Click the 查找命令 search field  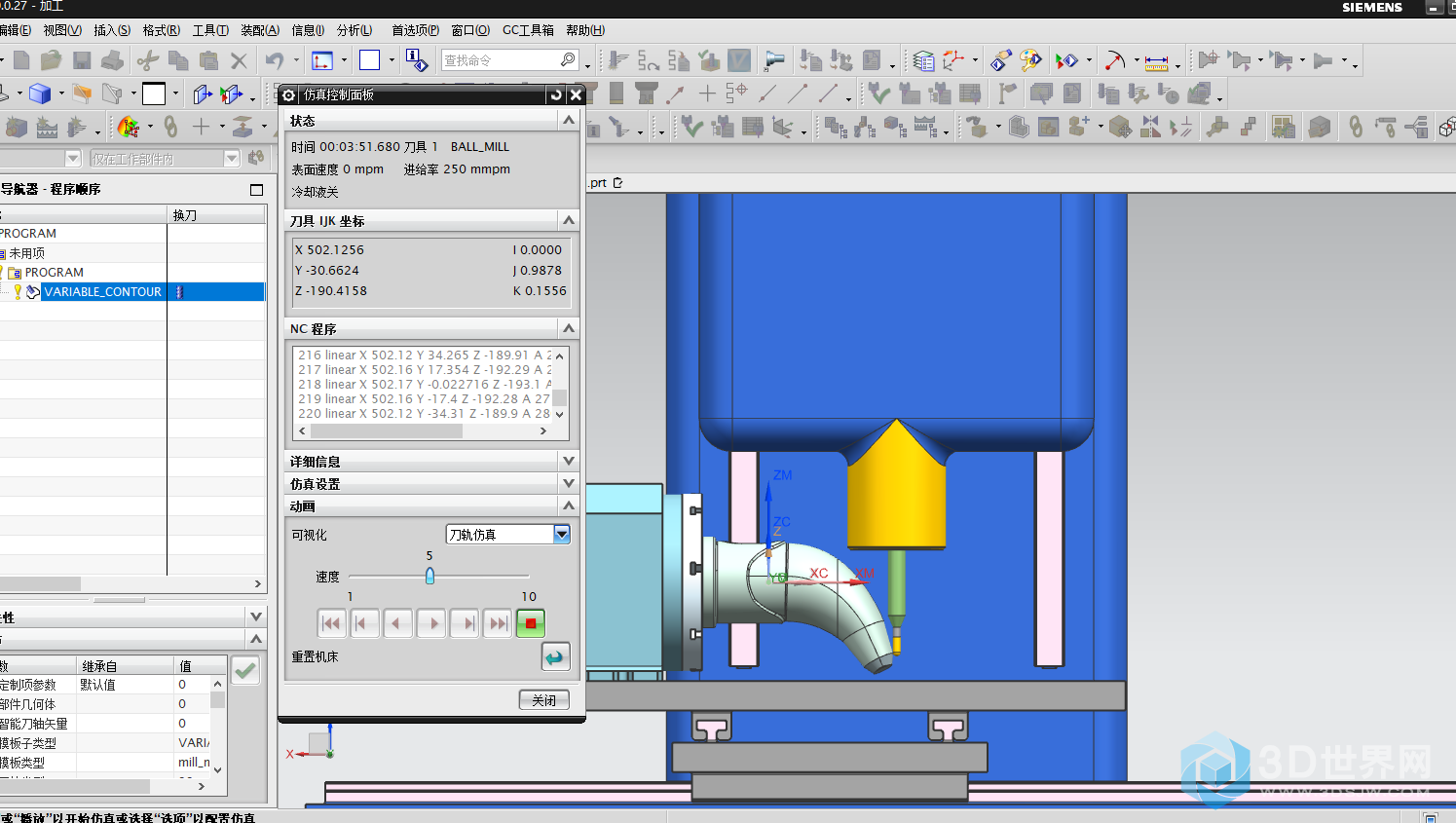pyautogui.click(x=510, y=60)
